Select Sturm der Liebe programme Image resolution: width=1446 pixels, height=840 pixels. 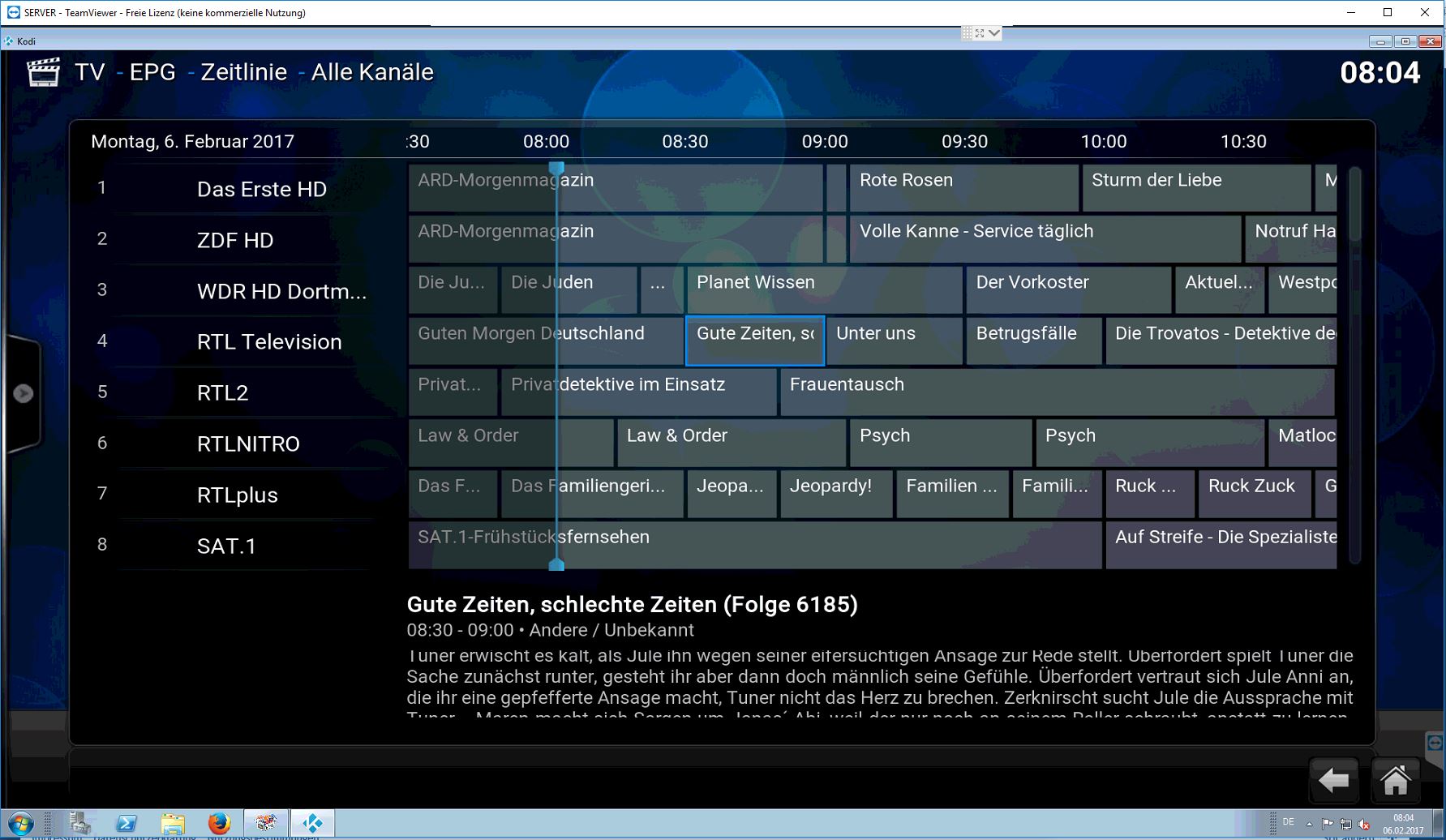pyautogui.click(x=1196, y=187)
